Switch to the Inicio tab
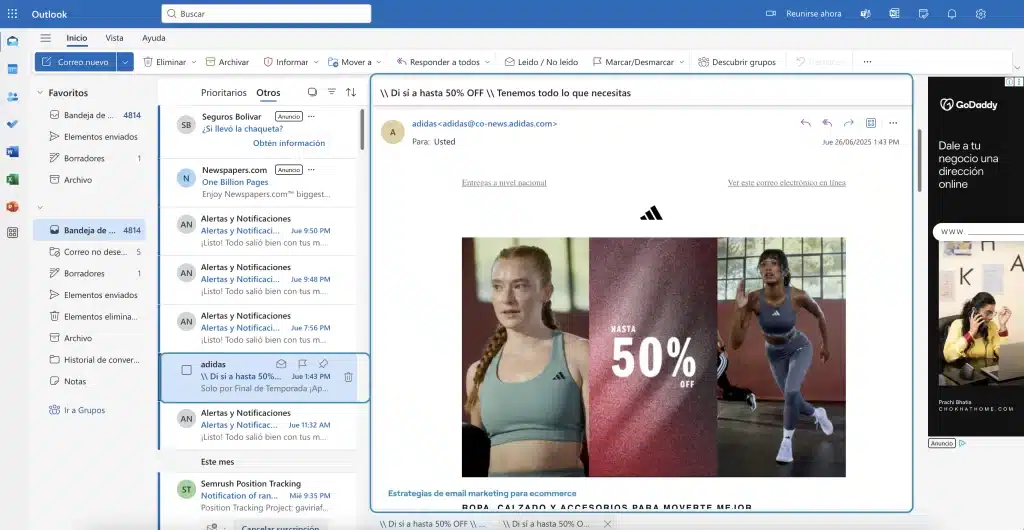This screenshot has height=530, width=1024. [x=76, y=38]
